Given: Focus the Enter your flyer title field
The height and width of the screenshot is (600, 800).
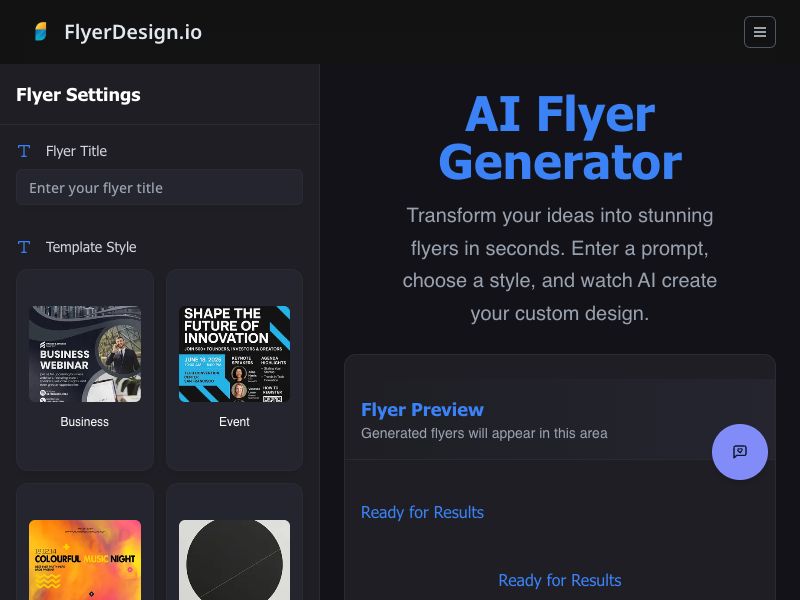Looking at the screenshot, I should (159, 188).
